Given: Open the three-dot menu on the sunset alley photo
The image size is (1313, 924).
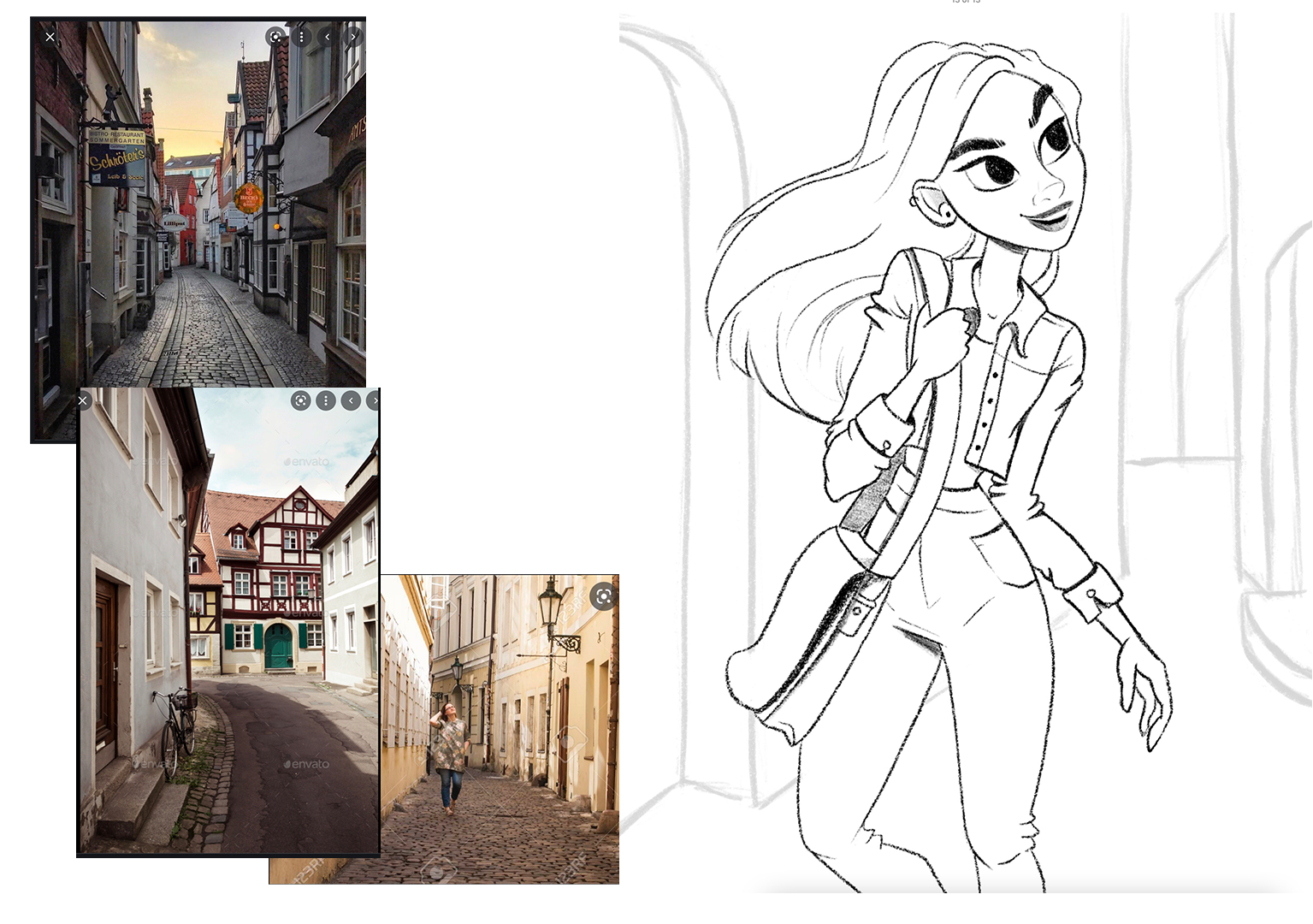Looking at the screenshot, I should [301, 37].
